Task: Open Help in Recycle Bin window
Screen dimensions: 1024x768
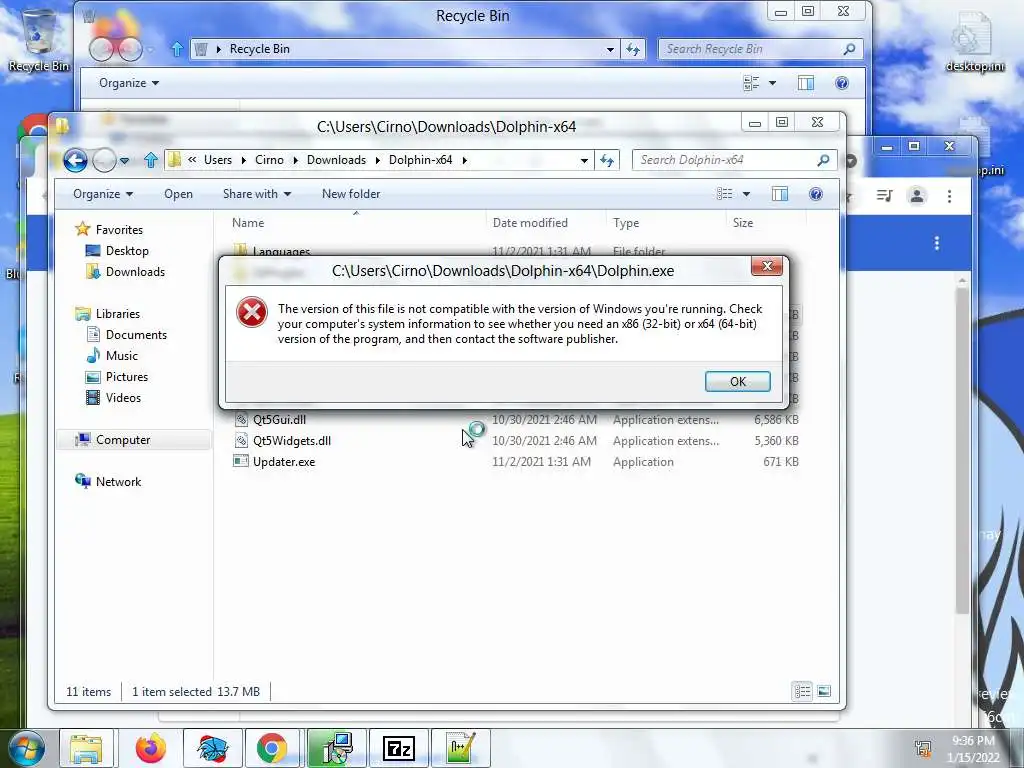Action: pyautogui.click(x=842, y=83)
